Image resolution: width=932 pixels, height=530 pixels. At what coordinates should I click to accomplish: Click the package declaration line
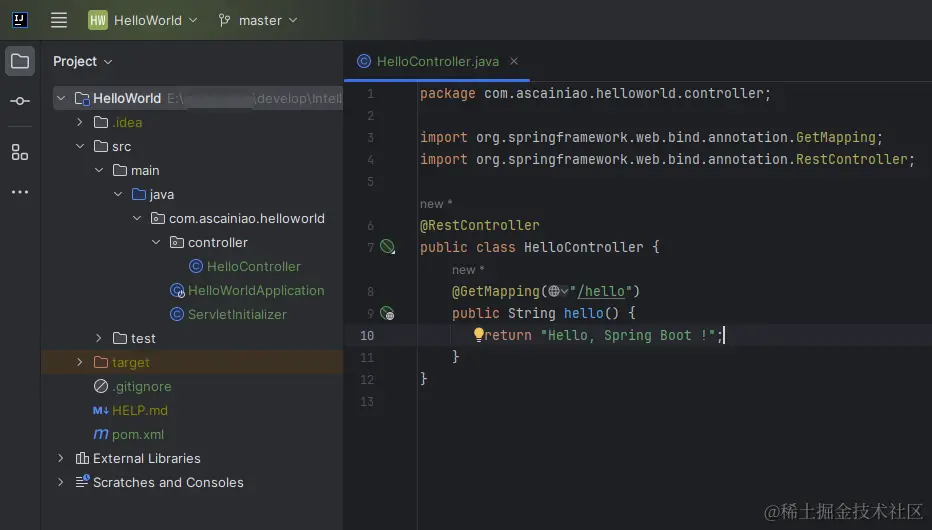595,93
